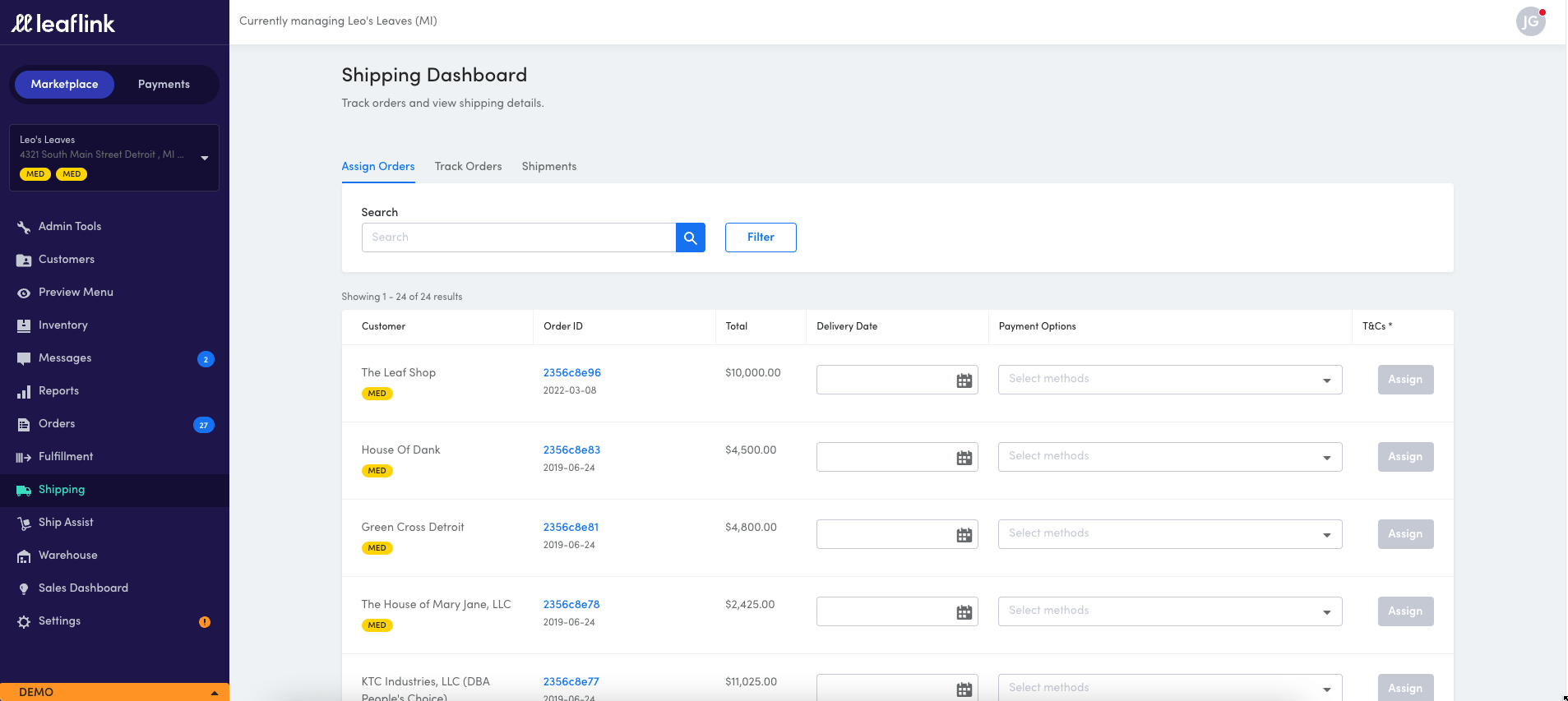Viewport: 1568px width, 701px height.
Task: Click Assign for The Leaf Shop order
Action: 1405,380
